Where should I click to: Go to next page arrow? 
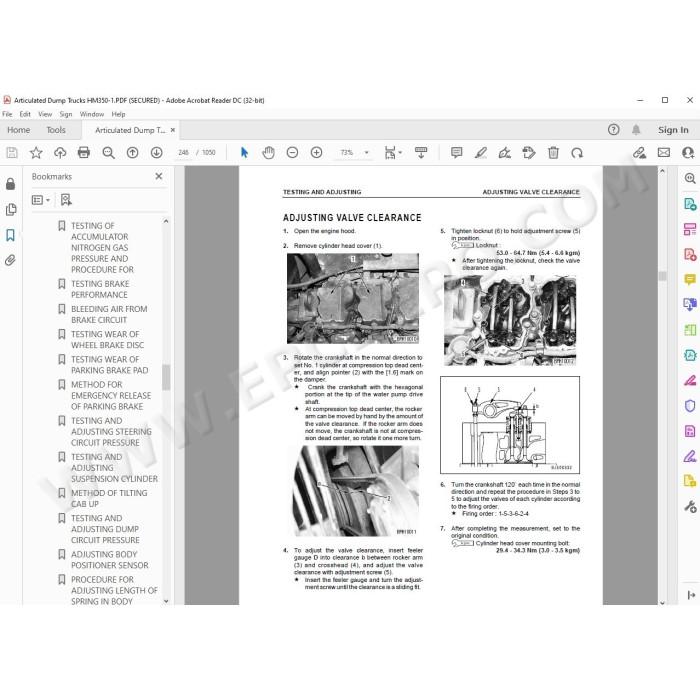click(x=156, y=153)
